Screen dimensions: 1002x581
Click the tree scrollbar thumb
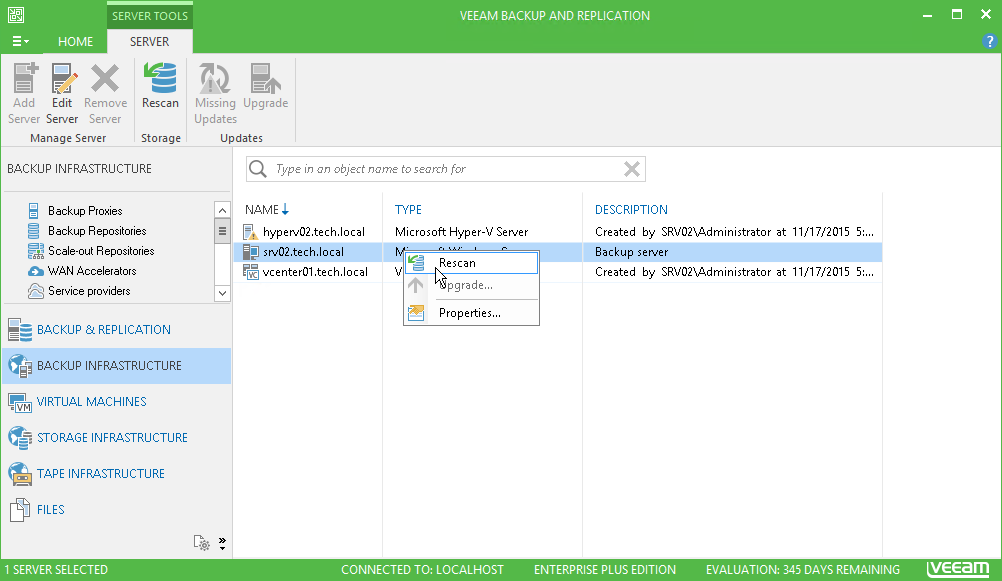pos(222,231)
